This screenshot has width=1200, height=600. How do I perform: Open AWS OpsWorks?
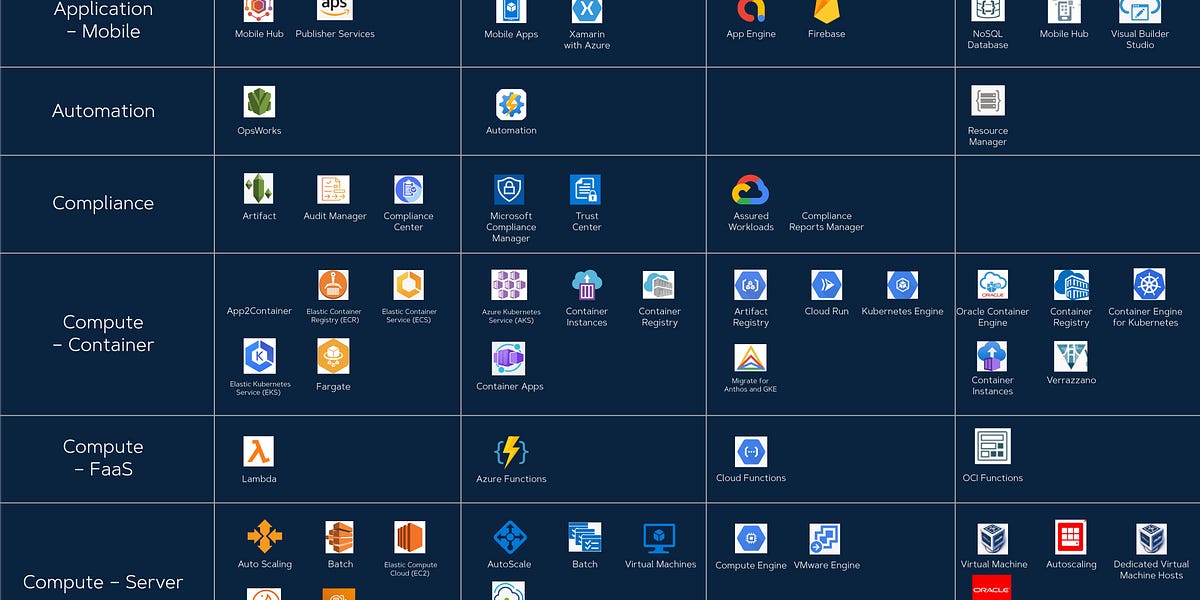pyautogui.click(x=259, y=104)
